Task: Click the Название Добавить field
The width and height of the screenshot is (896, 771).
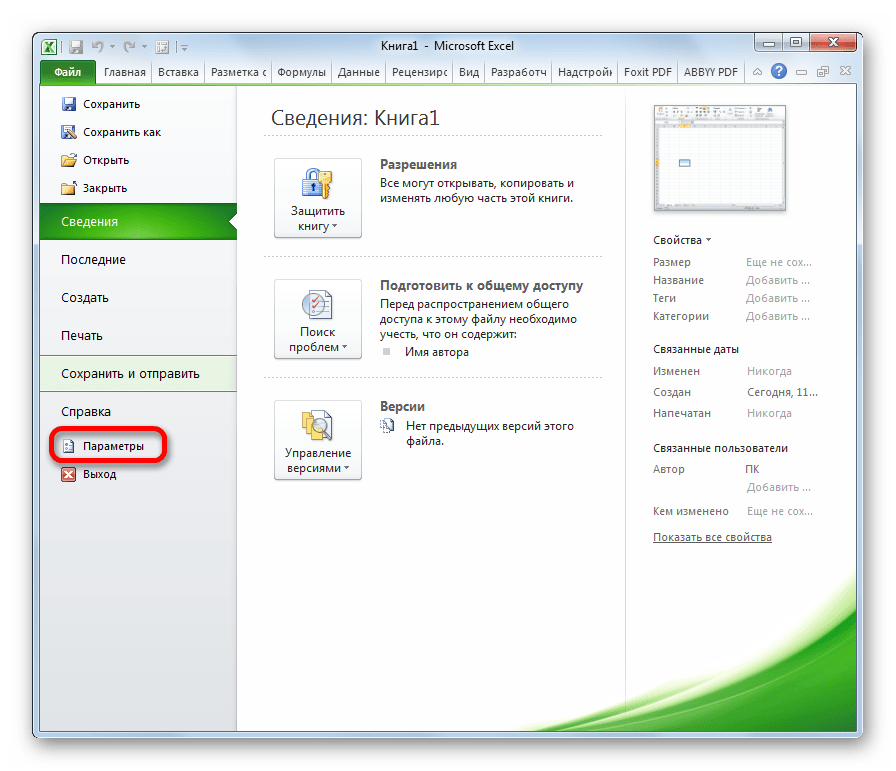Action: (x=777, y=280)
